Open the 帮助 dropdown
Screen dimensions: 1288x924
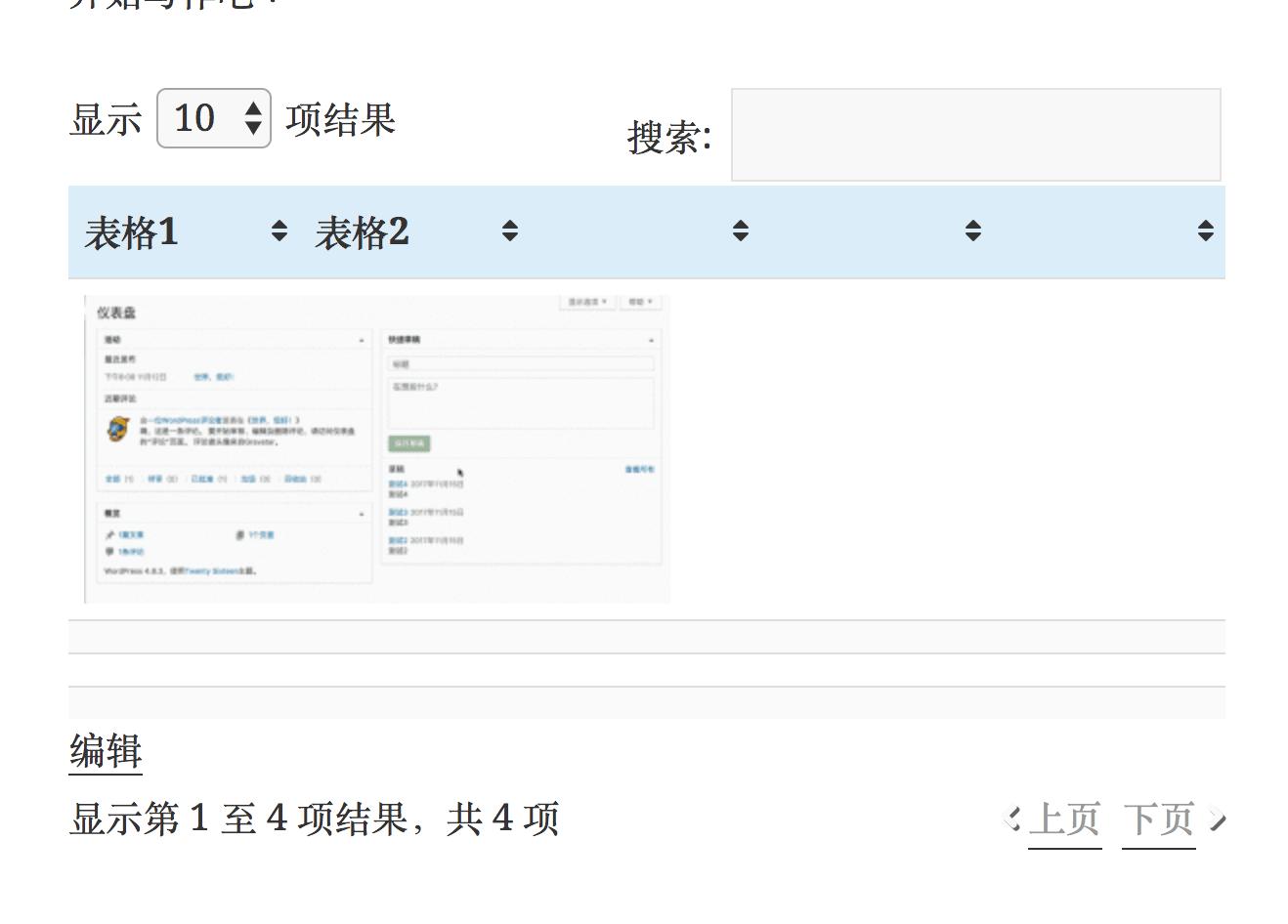click(x=640, y=301)
